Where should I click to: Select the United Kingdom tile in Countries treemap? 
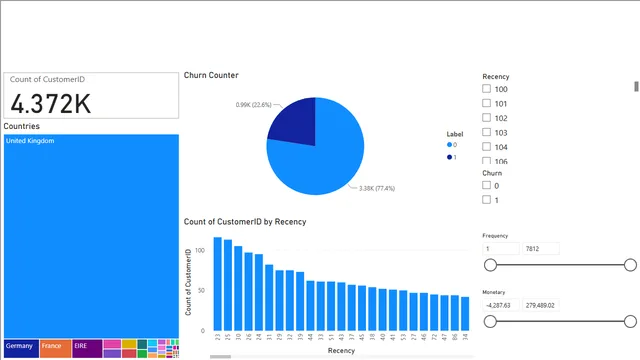[x=91, y=236]
